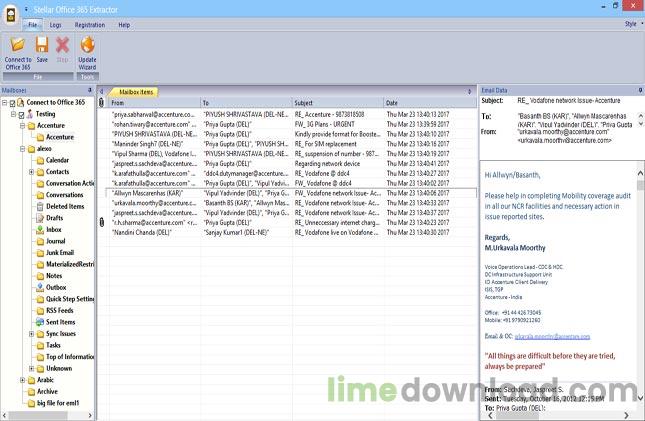Image resolution: width=645 pixels, height=421 pixels.
Task: Click the Stop icon in the ribbon
Action: [63, 44]
